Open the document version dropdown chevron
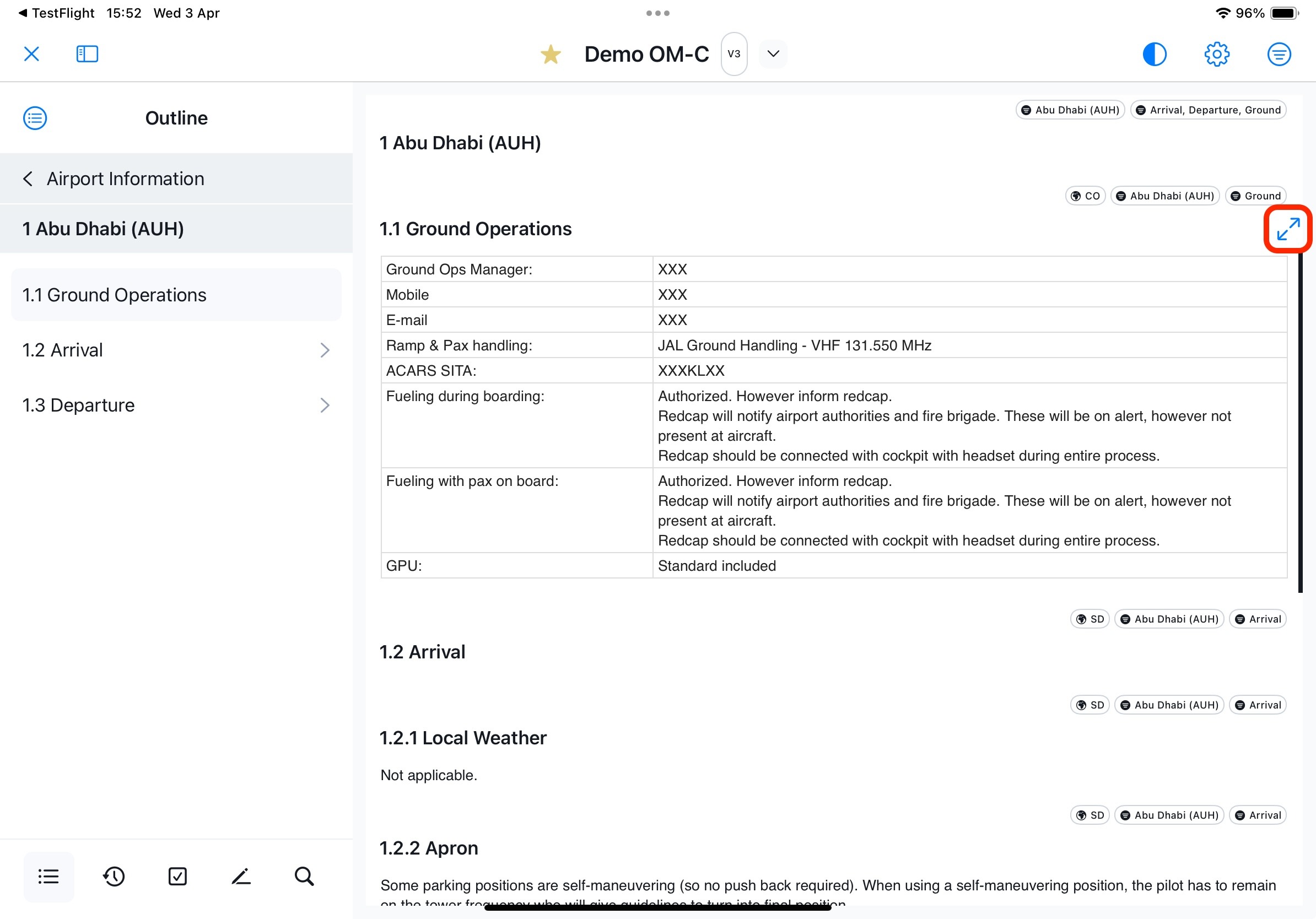This screenshot has height=919, width=1316. 773,54
